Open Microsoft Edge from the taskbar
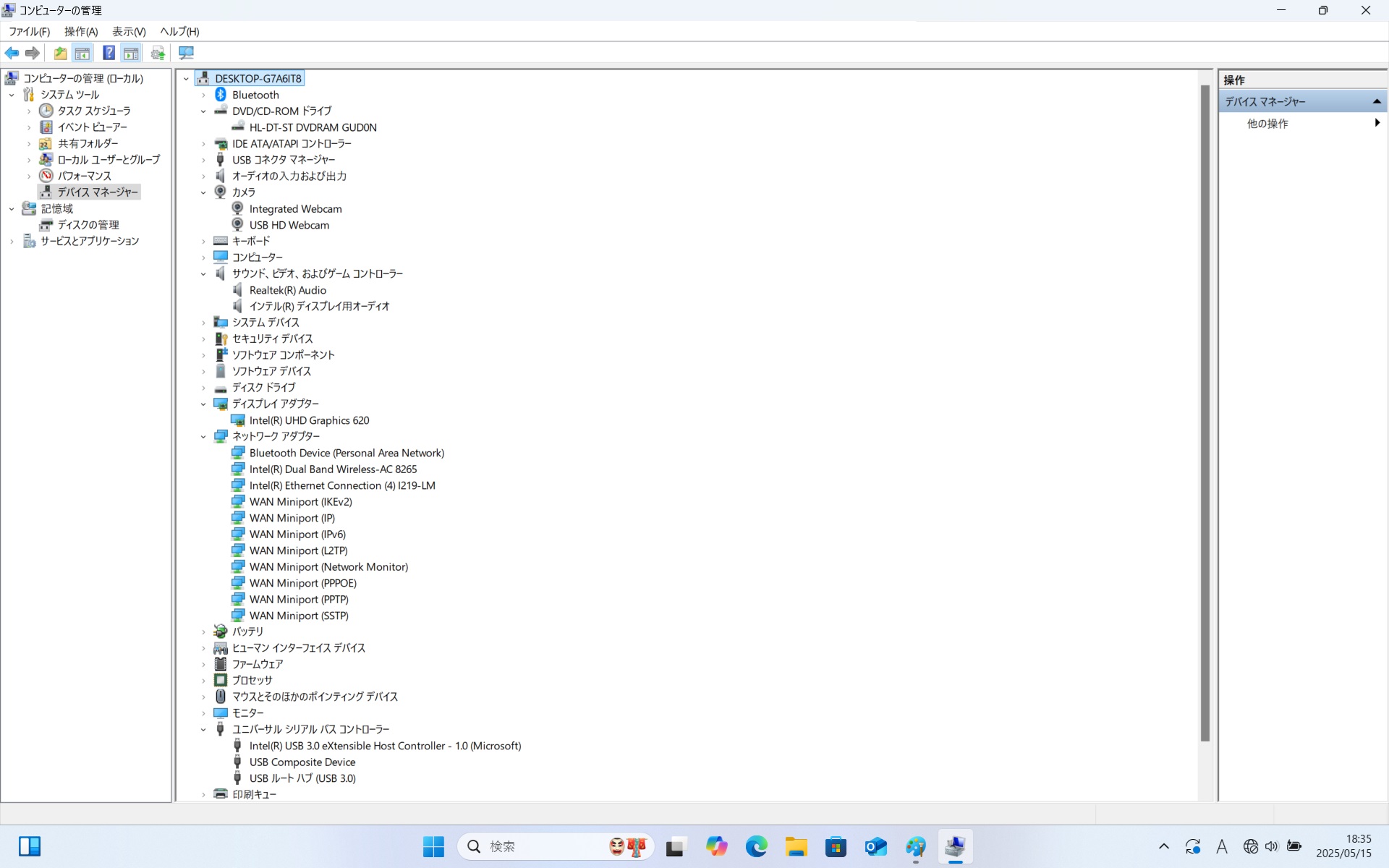The height and width of the screenshot is (868, 1389). coord(756,846)
